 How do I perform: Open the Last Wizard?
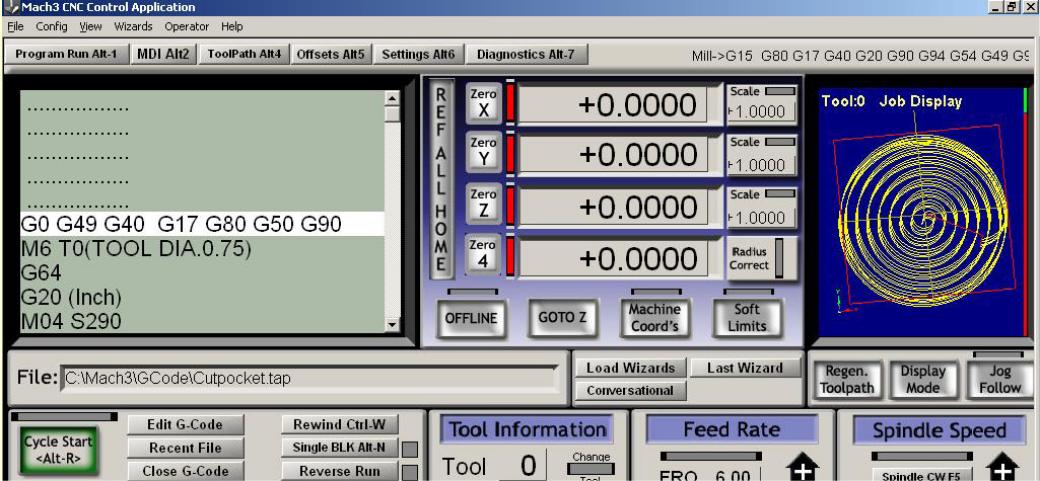coord(745,368)
